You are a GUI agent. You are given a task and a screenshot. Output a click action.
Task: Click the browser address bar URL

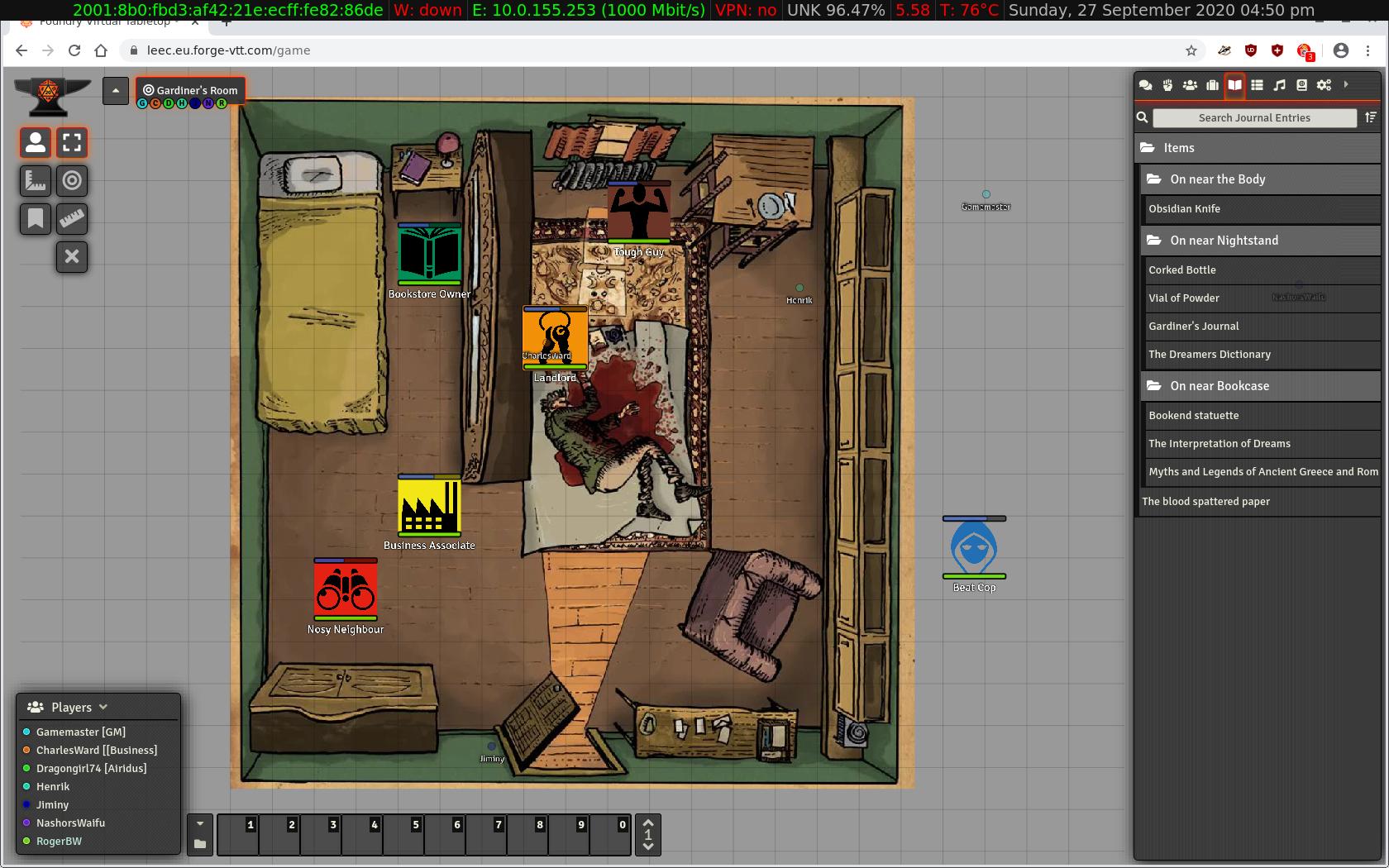point(228,50)
